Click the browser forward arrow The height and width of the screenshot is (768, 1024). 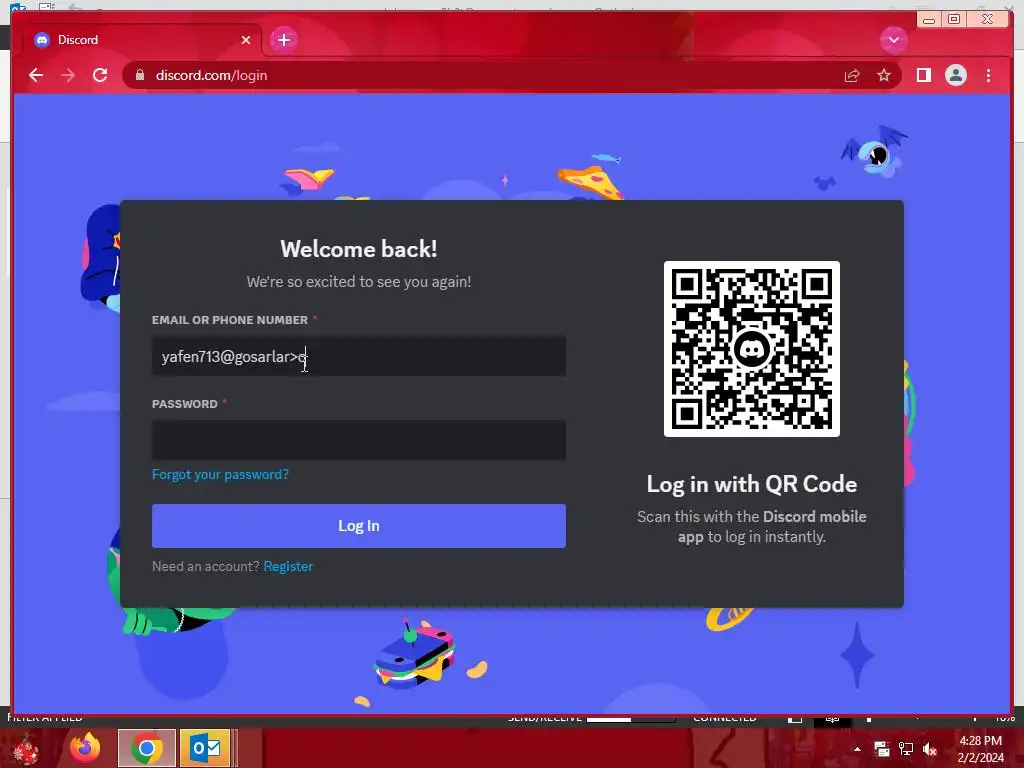click(68, 76)
